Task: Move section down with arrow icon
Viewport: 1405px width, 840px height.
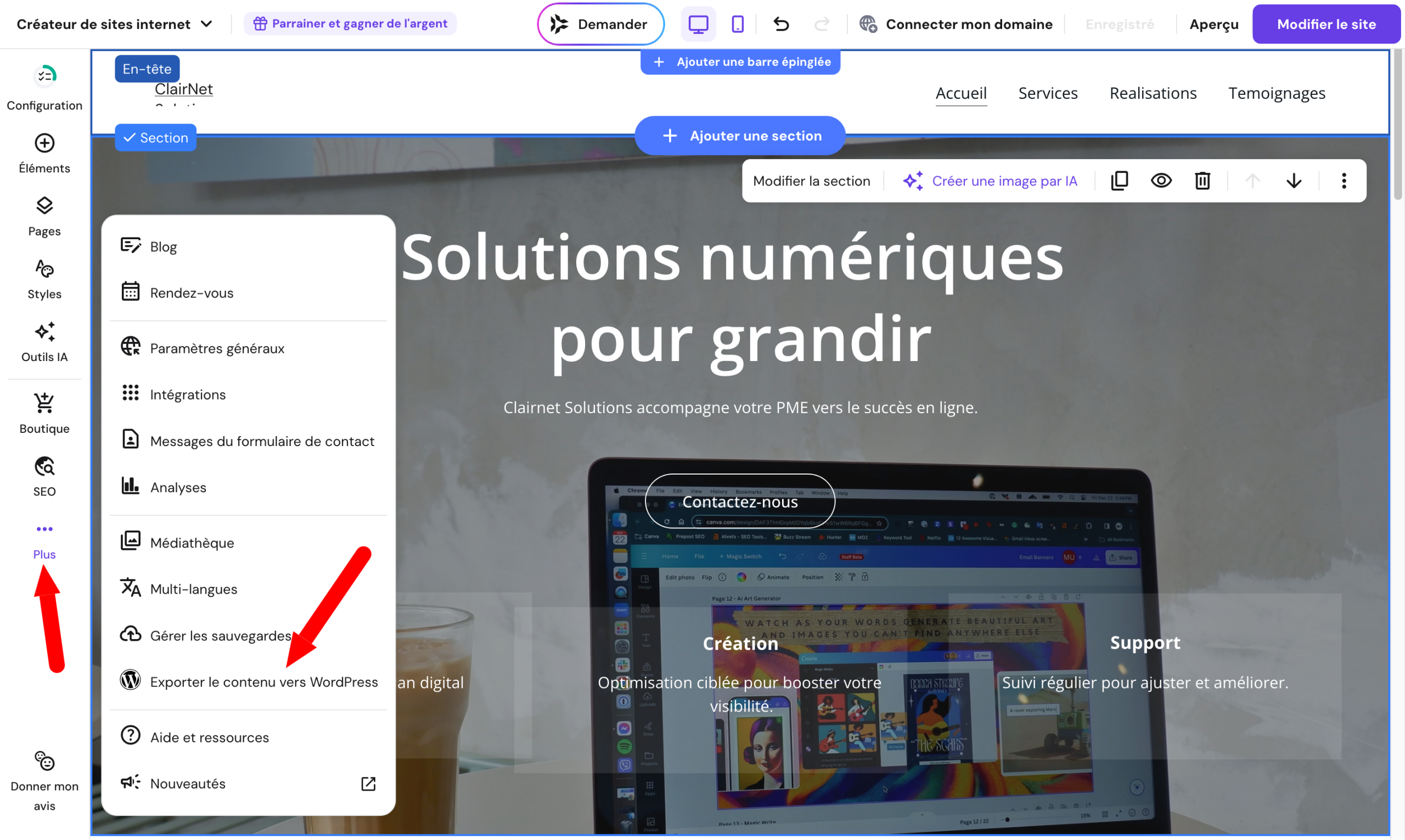Action: (1294, 181)
